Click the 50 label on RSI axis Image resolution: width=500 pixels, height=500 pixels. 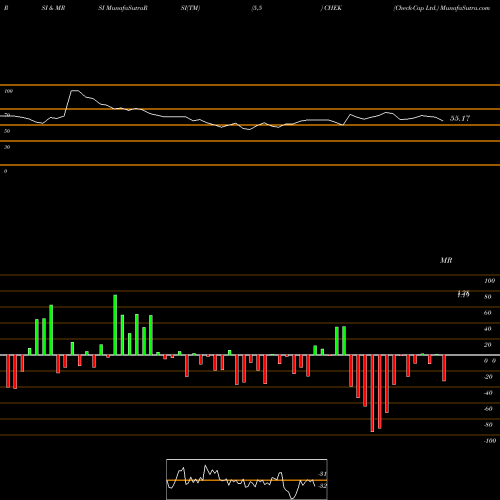(7, 131)
